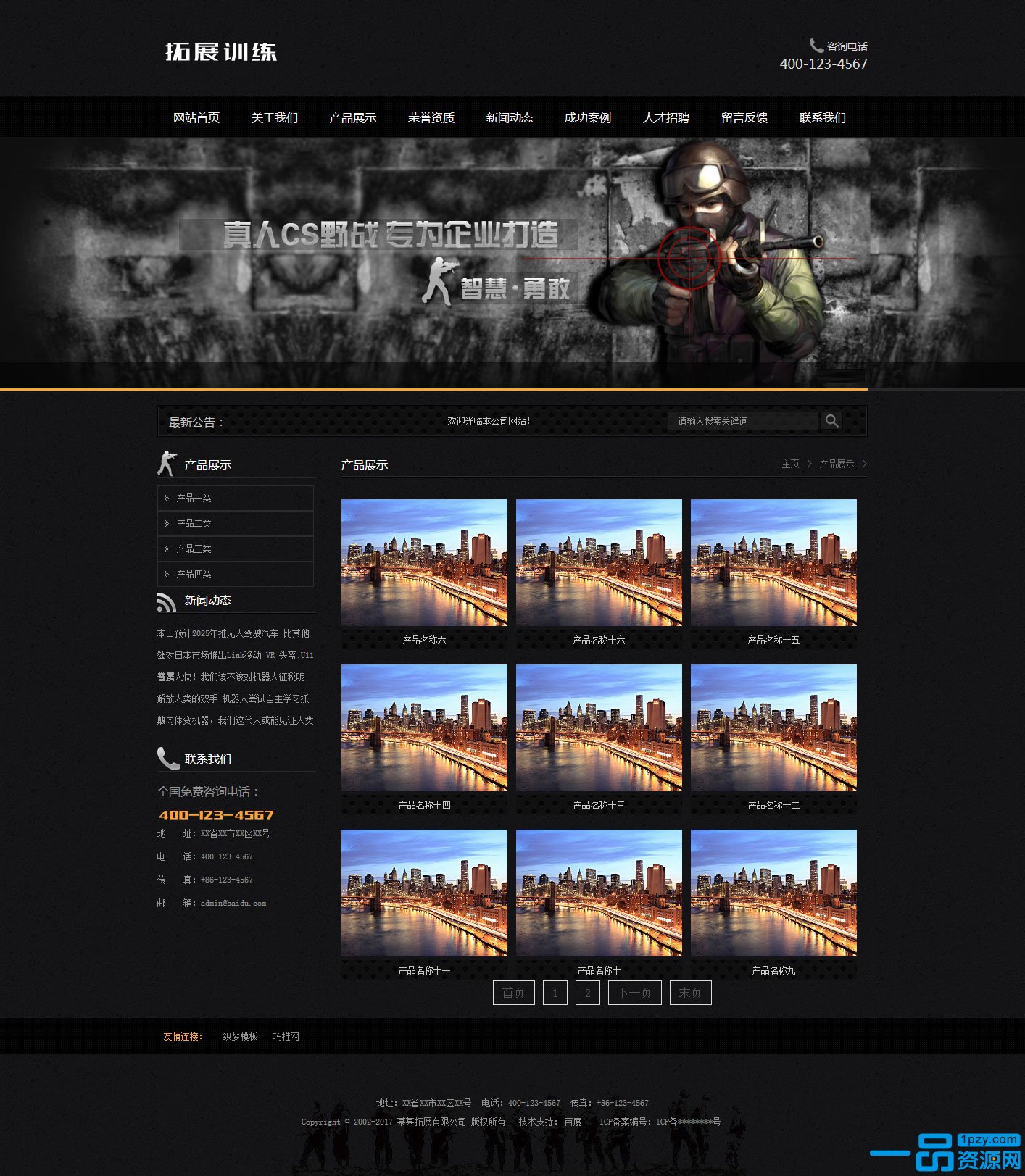Click the RSS icon beside 新闻动态

[167, 601]
